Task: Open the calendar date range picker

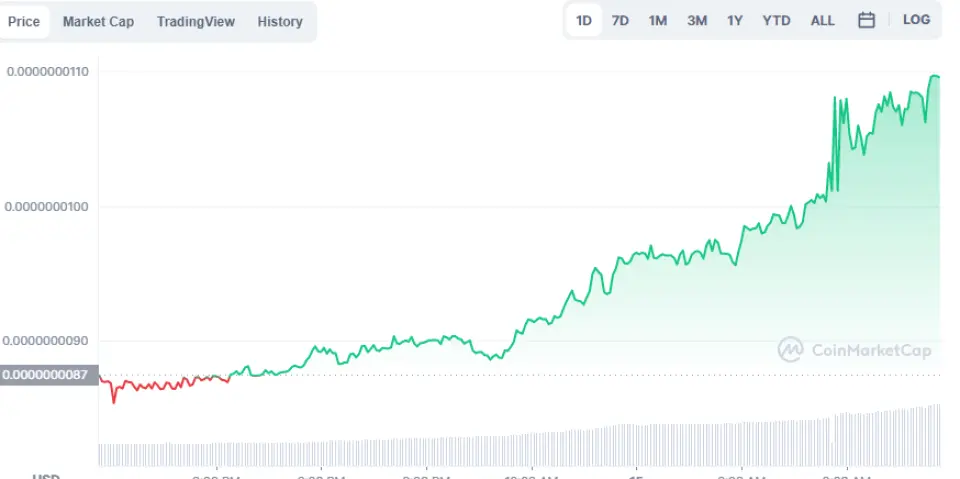Action: (867, 20)
